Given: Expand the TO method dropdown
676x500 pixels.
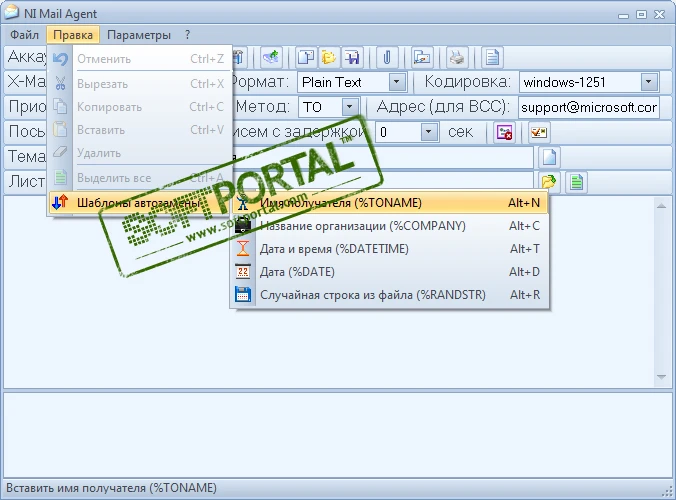Looking at the screenshot, I should 349,107.
